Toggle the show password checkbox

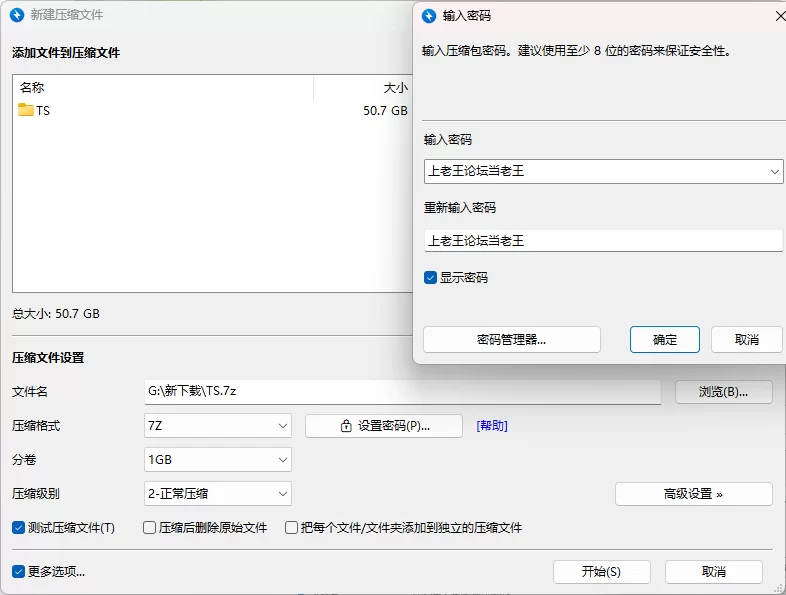(x=430, y=278)
